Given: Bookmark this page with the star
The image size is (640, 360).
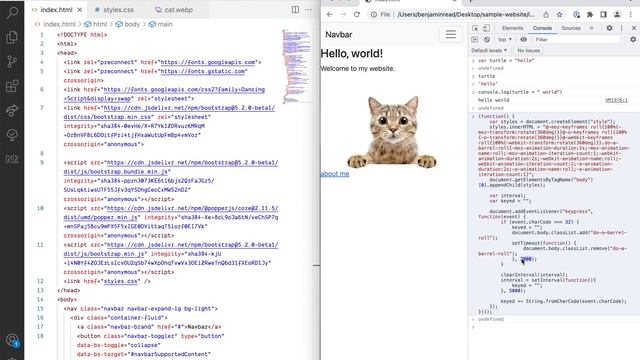Looking at the screenshot, I should tap(560, 14).
